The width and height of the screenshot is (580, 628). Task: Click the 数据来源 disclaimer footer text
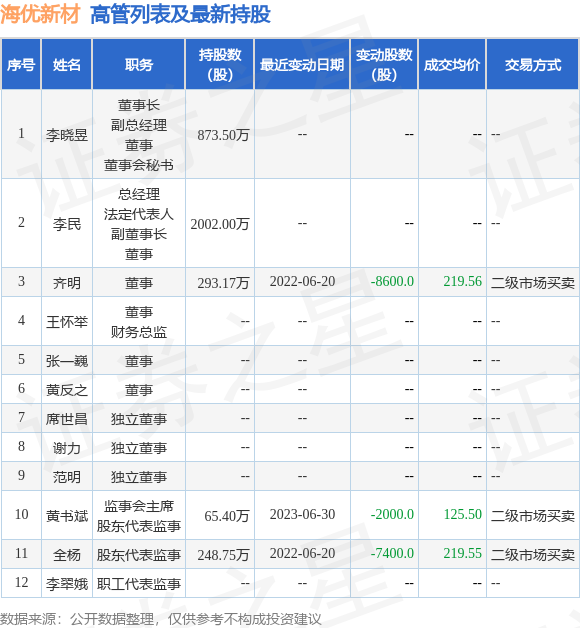coord(160,619)
